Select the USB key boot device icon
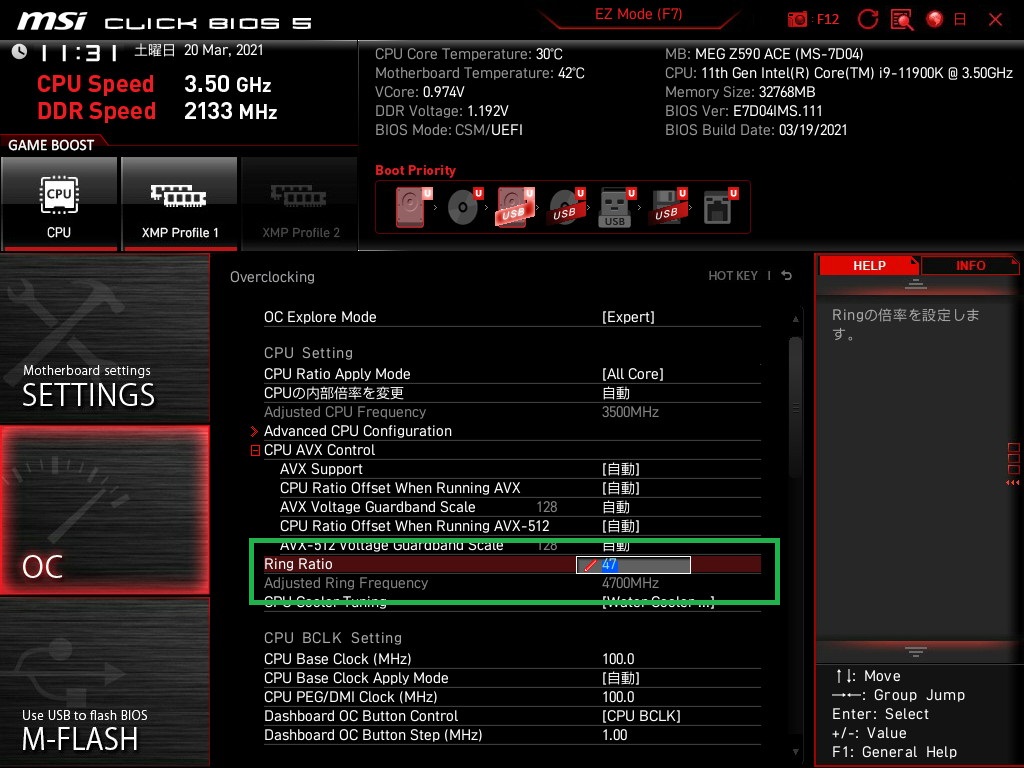Screen dimensions: 1024x768 (616, 207)
